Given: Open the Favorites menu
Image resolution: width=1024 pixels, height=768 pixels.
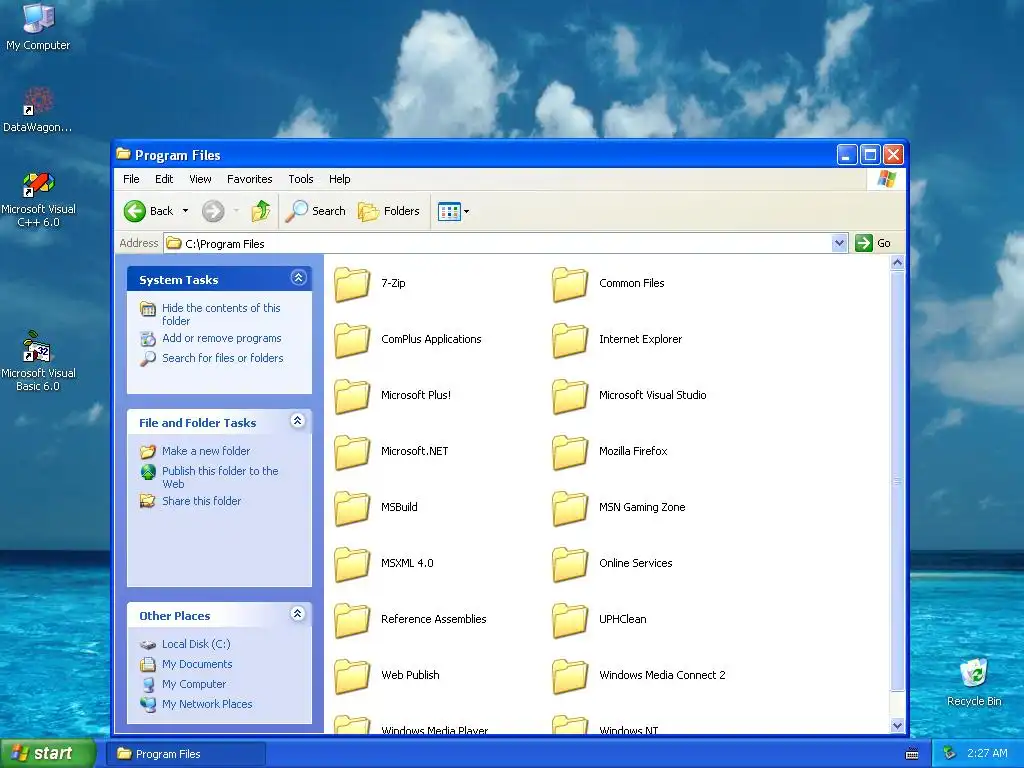Looking at the screenshot, I should (249, 179).
